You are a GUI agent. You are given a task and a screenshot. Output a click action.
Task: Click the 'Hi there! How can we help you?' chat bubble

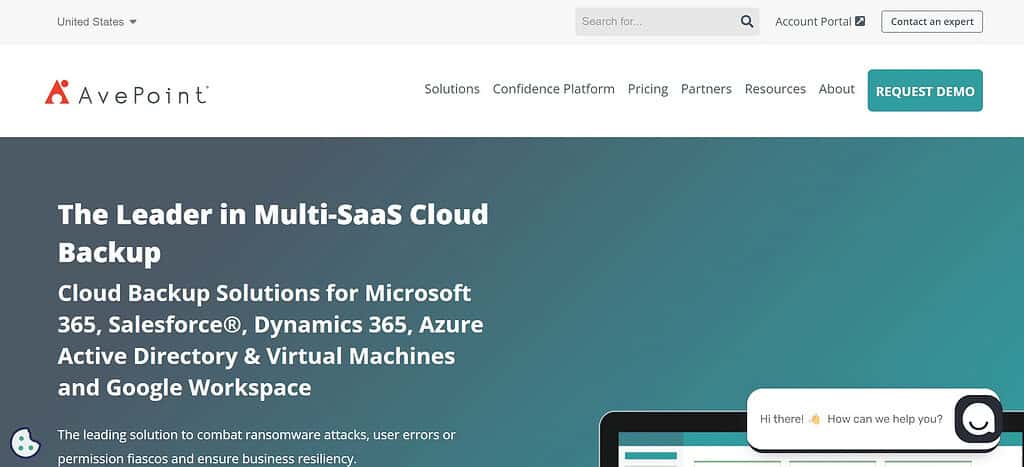click(851, 419)
